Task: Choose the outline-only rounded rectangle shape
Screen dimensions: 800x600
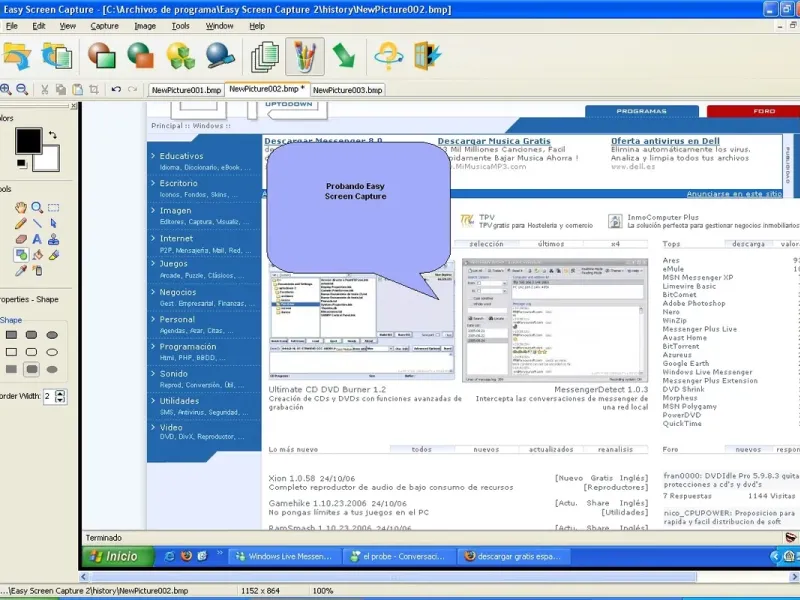Action: click(x=31, y=352)
